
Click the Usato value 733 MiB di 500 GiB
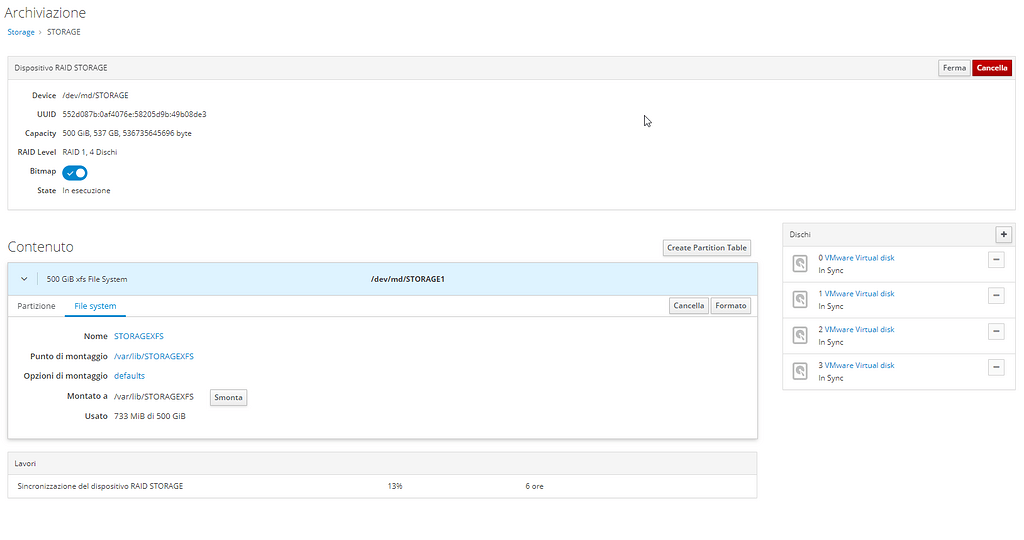click(x=150, y=417)
